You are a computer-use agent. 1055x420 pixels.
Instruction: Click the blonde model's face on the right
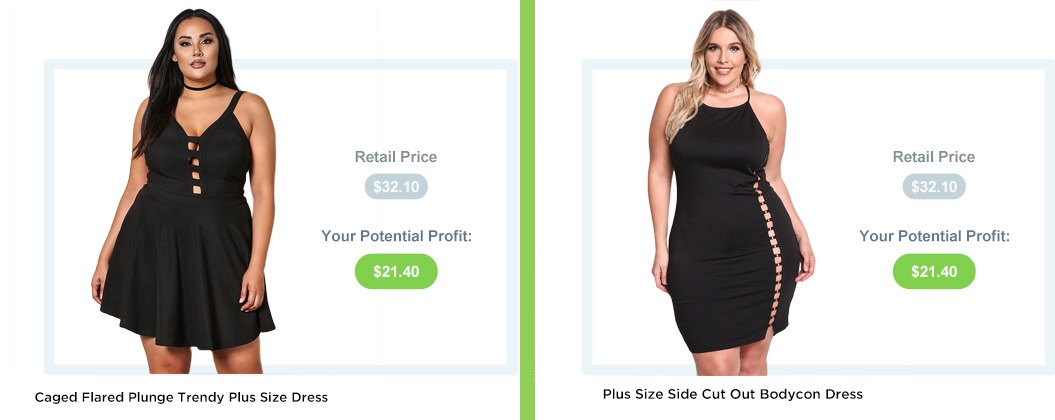coord(725,52)
